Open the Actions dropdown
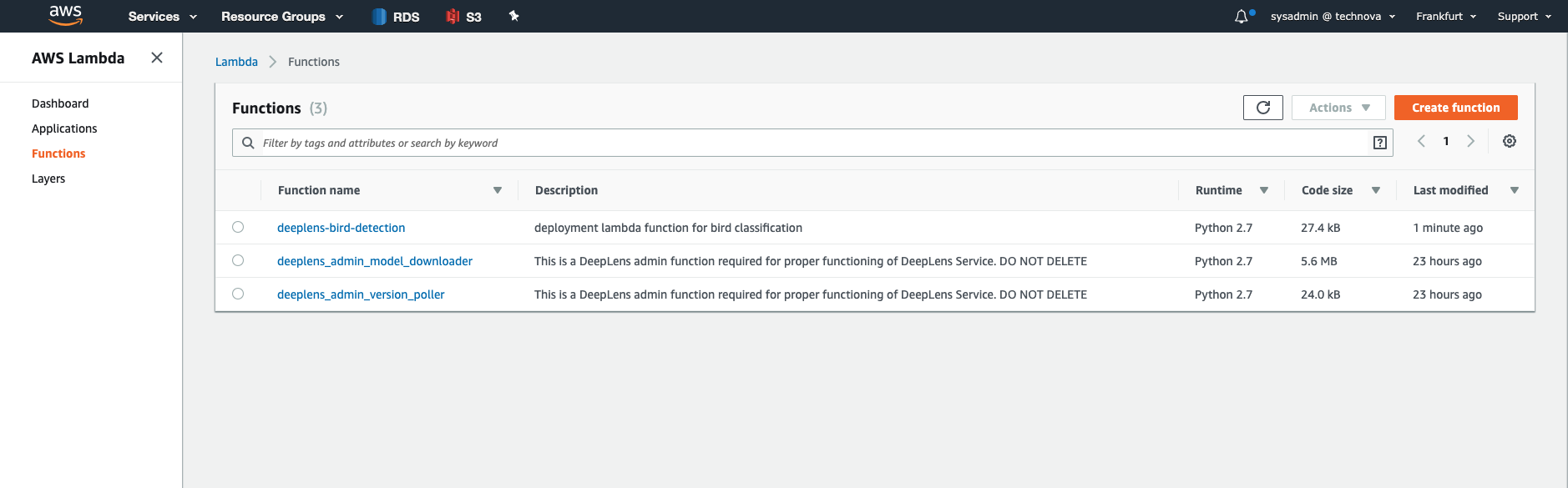This screenshot has width=1568, height=488. [1338, 108]
